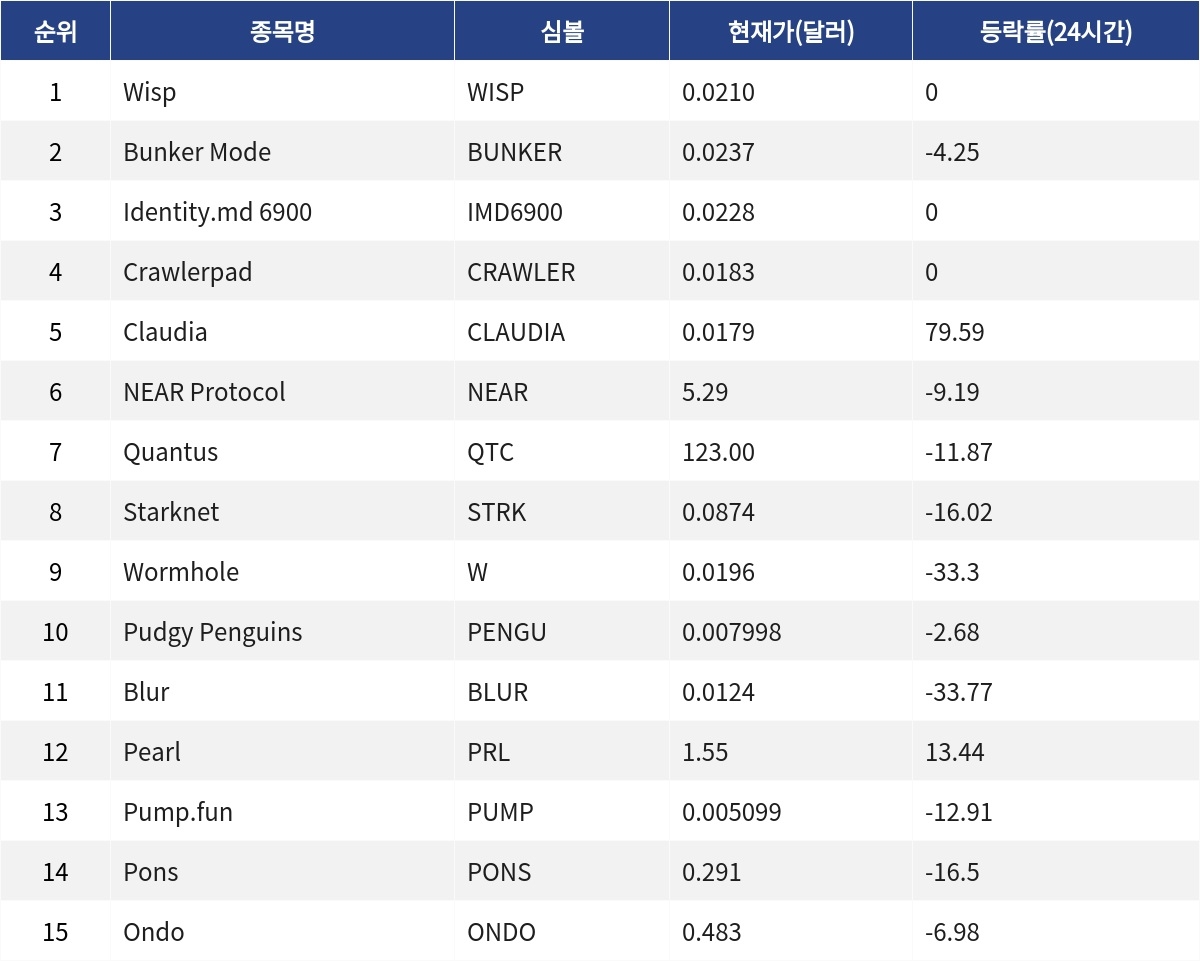Select the coin name Crawlerpad
This screenshot has height=961, width=1200.
188,272
